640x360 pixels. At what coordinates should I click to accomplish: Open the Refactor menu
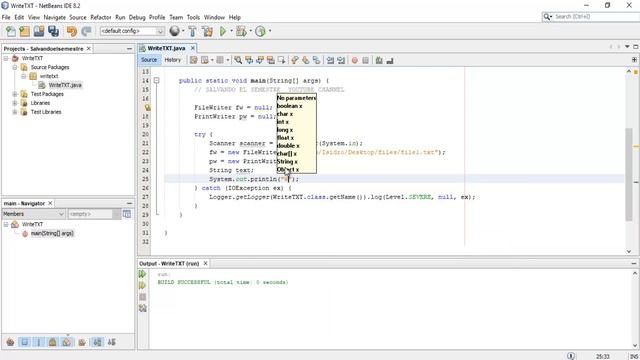coord(100,17)
